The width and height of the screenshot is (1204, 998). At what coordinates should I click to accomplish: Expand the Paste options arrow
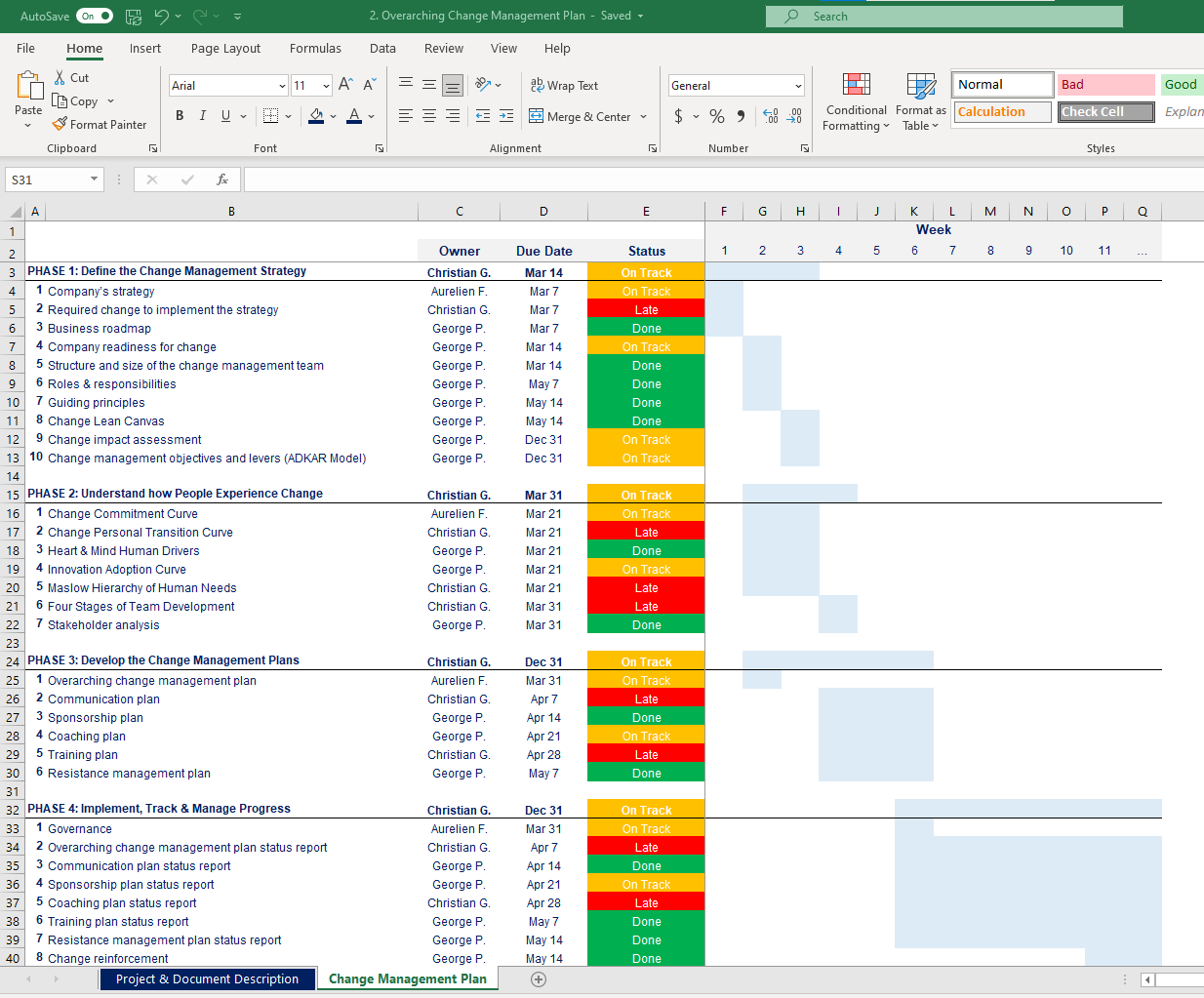tap(28, 125)
